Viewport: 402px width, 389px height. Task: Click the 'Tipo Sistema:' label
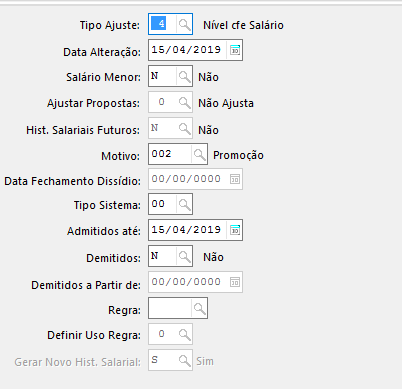pyautogui.click(x=107, y=205)
